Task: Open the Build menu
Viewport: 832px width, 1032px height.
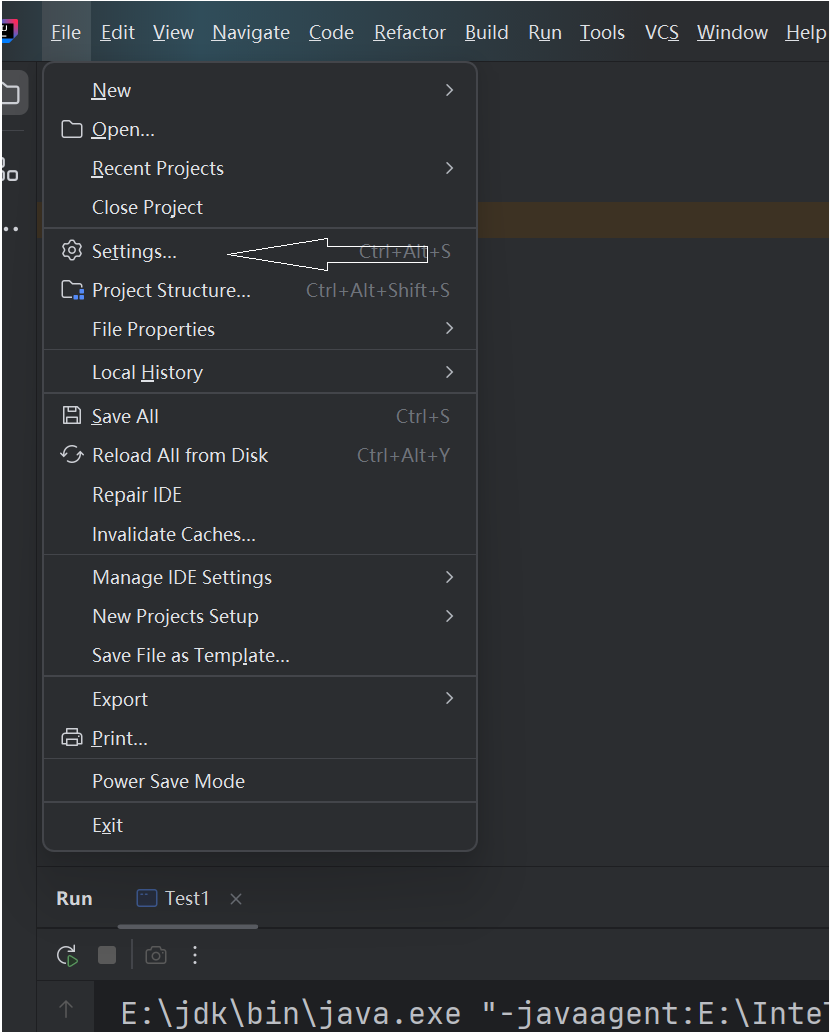Action: point(486,32)
